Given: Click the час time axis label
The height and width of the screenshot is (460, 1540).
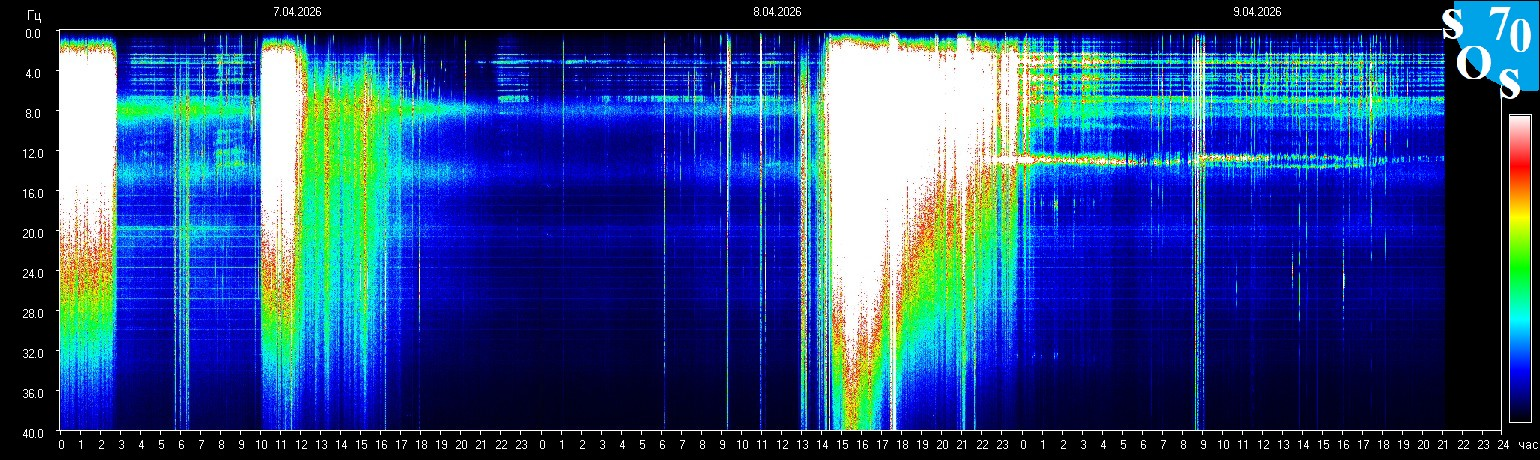Looking at the screenshot, I should coord(1526,444).
